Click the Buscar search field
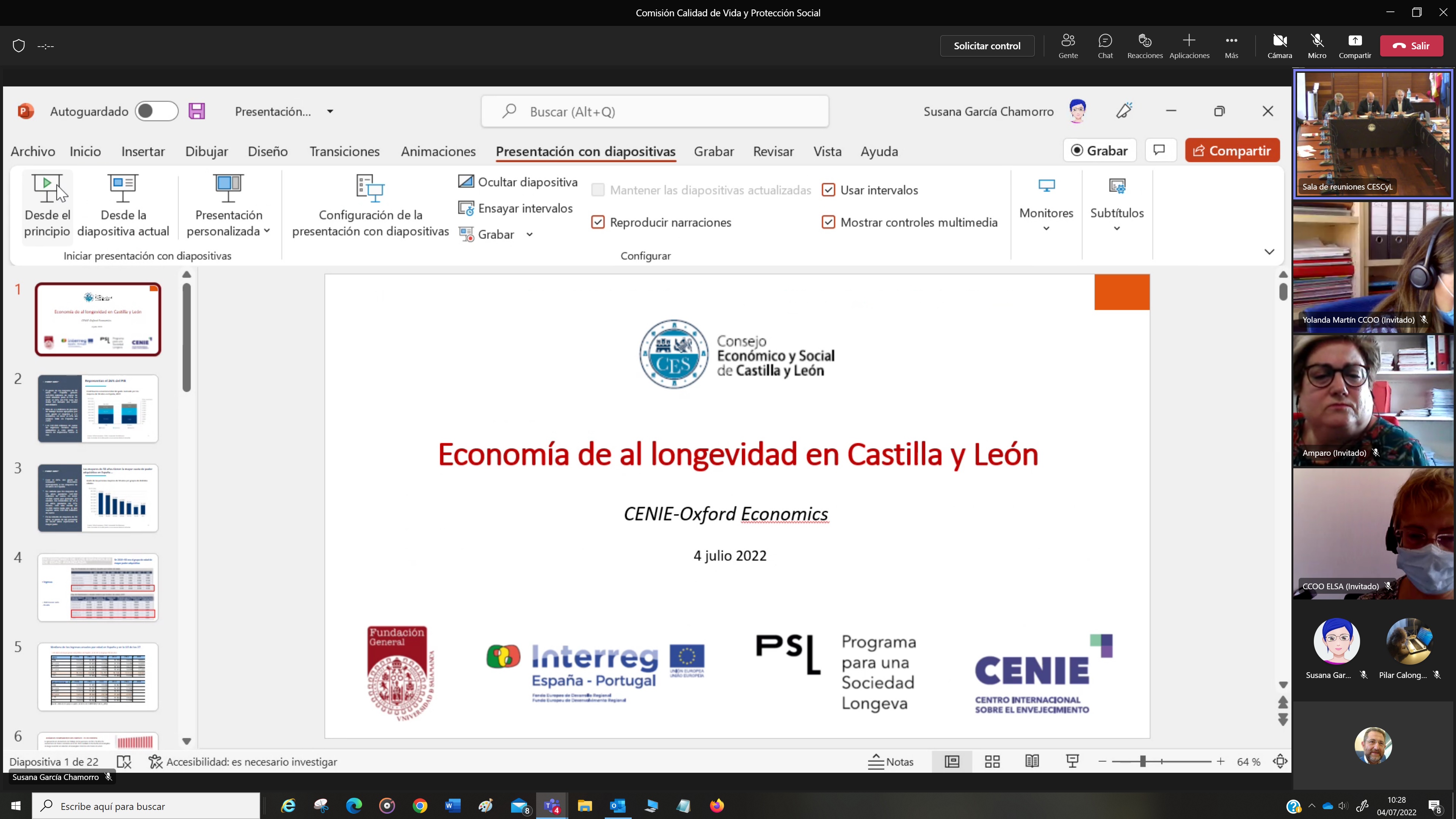 (x=655, y=111)
